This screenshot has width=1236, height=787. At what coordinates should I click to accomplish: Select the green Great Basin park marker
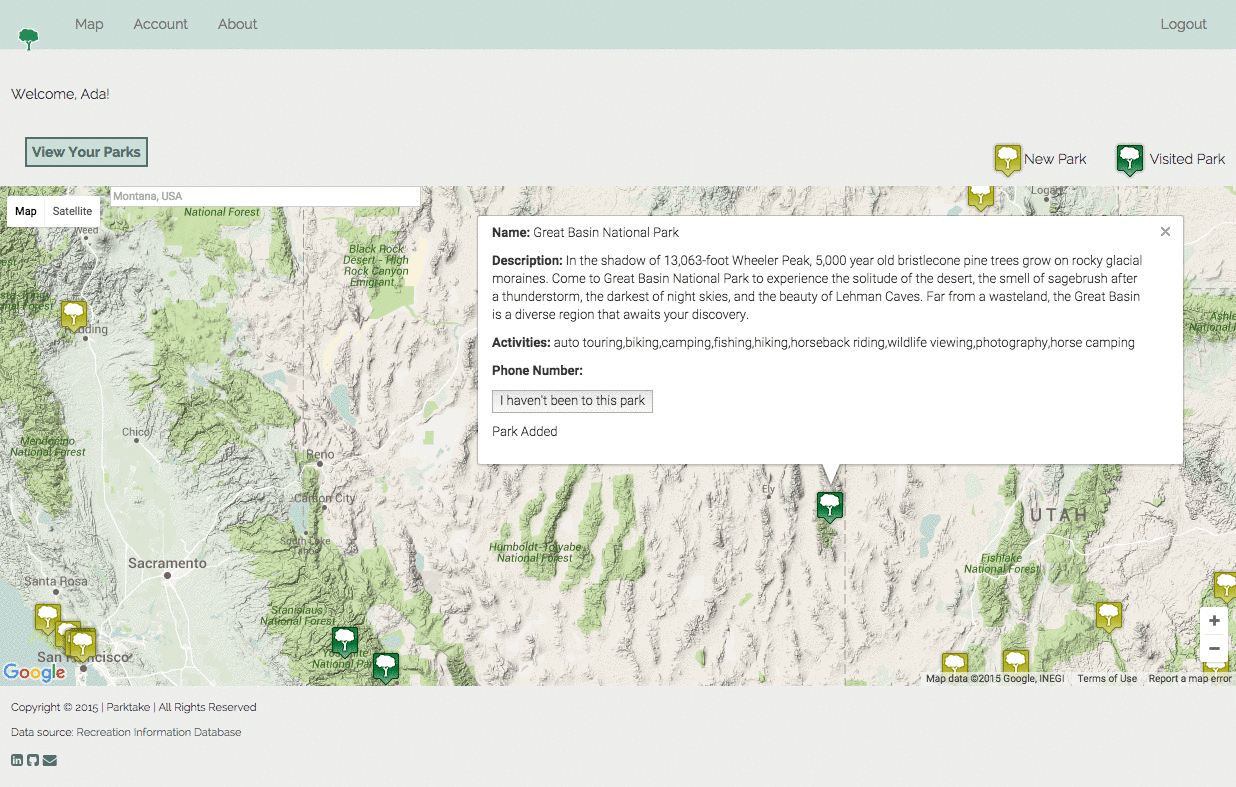click(x=830, y=506)
